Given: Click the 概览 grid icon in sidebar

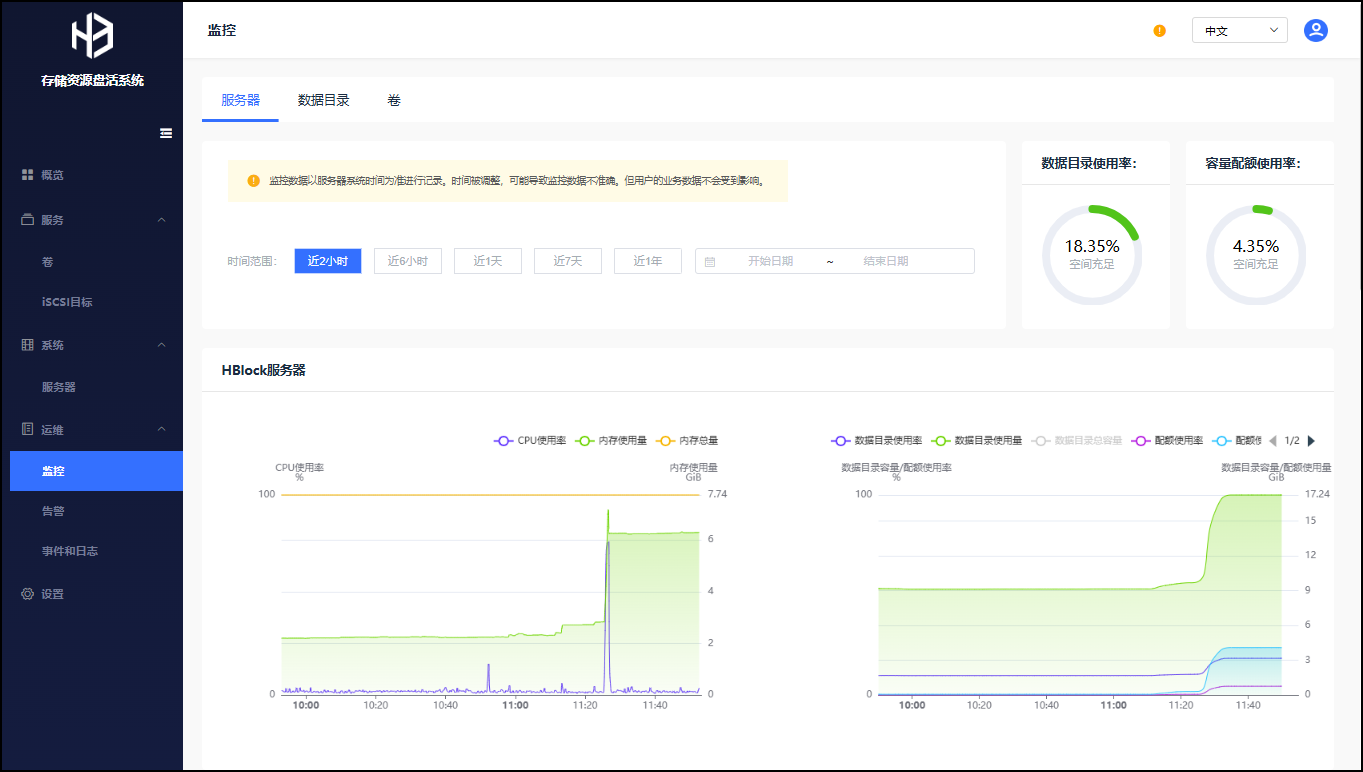Looking at the screenshot, I should (x=28, y=175).
